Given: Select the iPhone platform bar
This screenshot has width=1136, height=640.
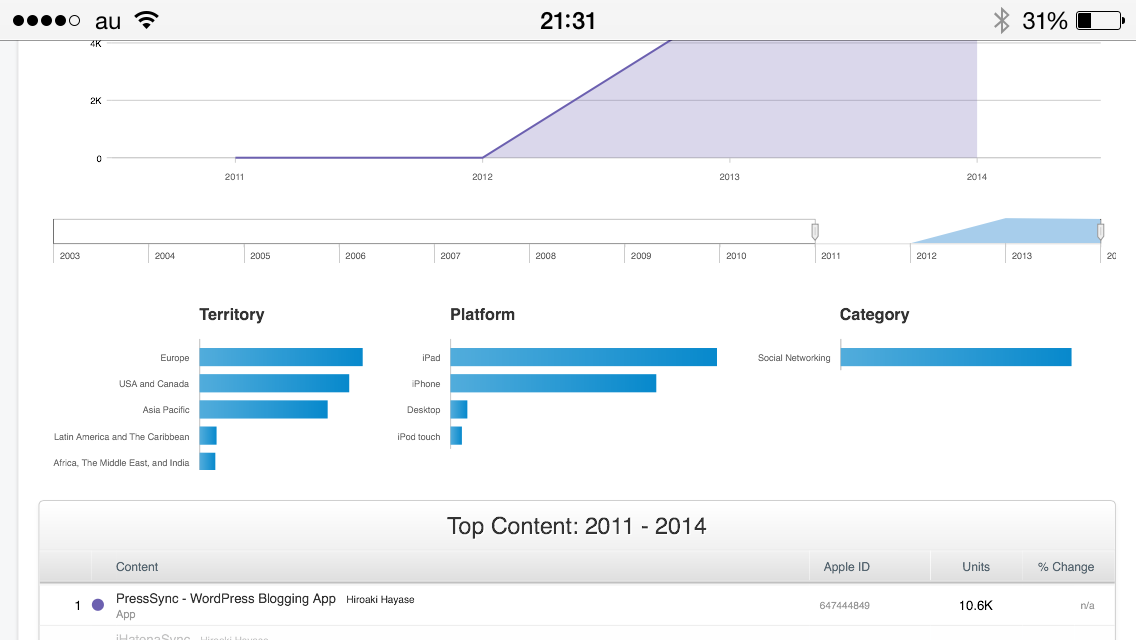Looking at the screenshot, I should pos(553,383).
